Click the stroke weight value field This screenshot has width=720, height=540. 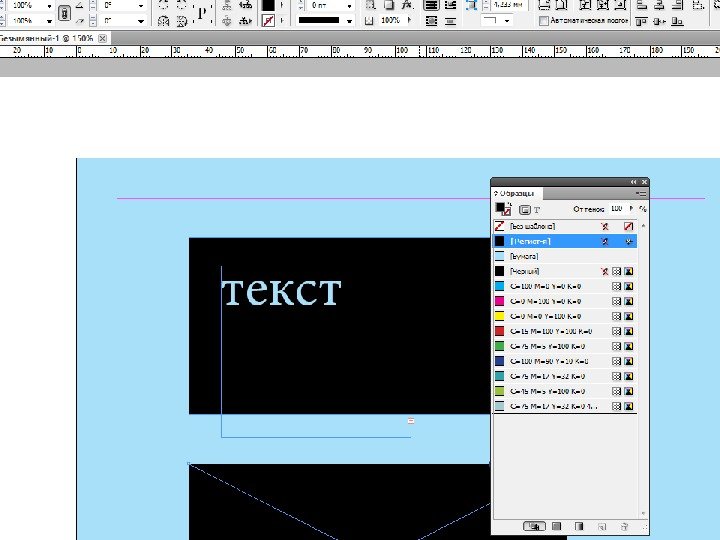326,6
